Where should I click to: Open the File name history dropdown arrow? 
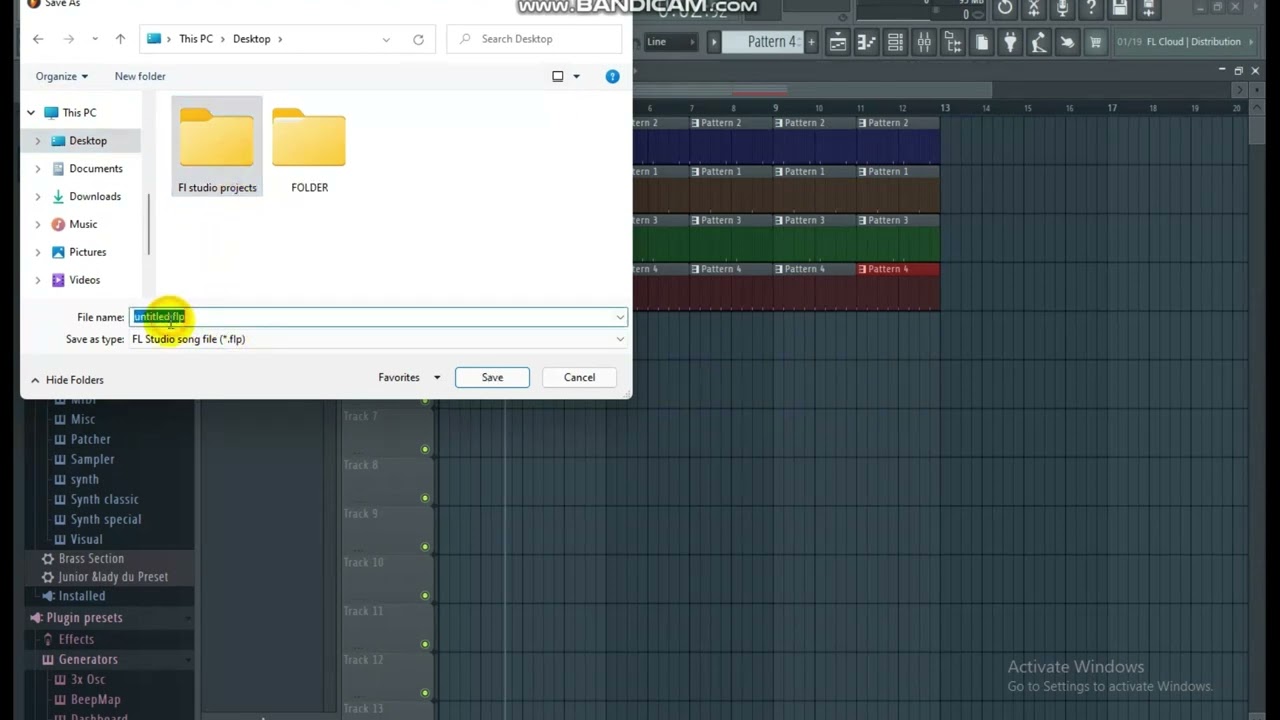point(620,317)
